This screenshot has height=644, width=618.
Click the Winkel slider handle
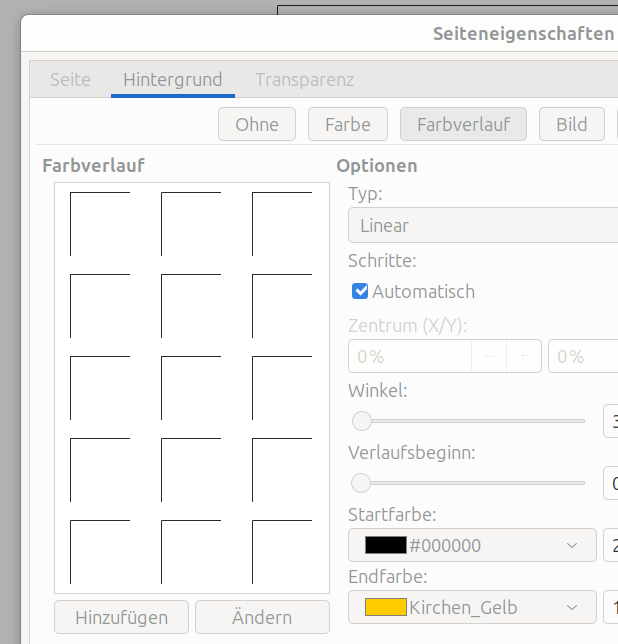point(362,421)
